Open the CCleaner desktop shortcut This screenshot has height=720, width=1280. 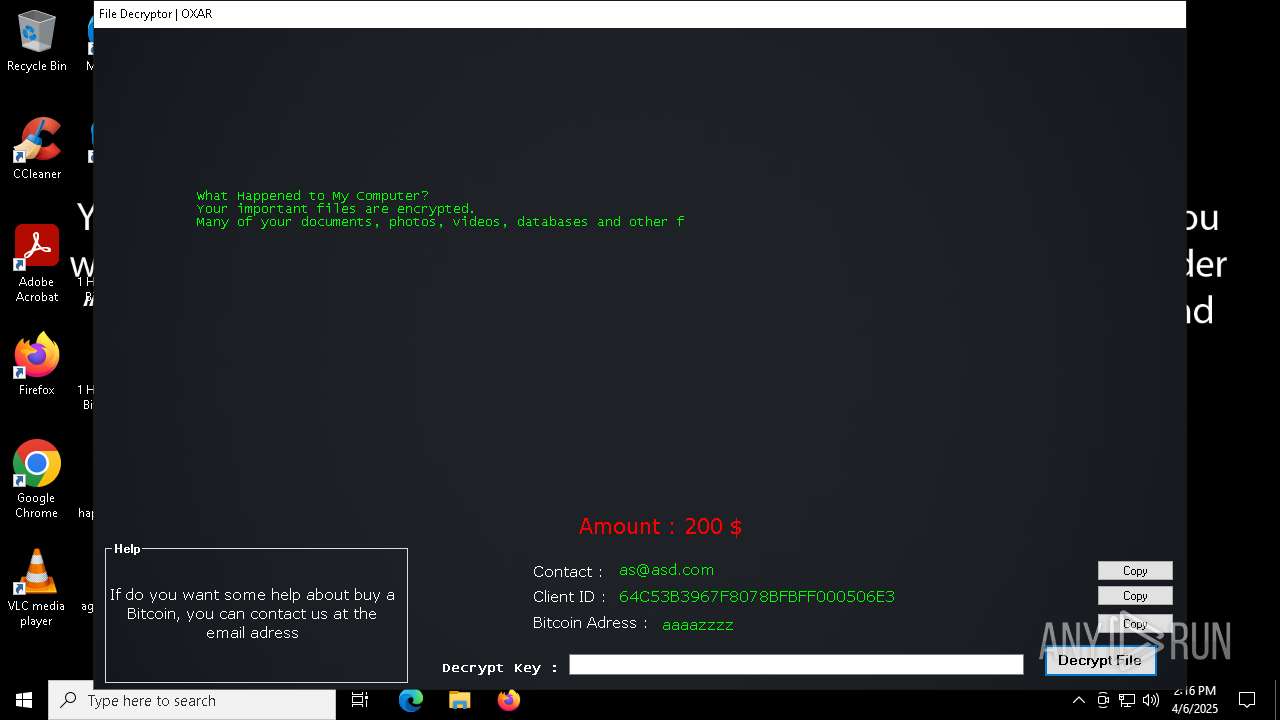37,148
